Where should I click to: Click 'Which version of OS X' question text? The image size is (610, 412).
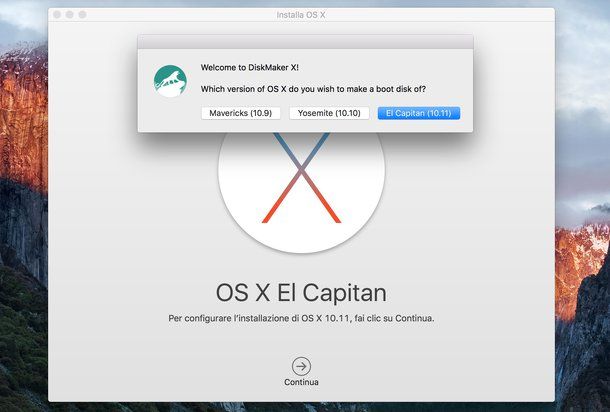[x=313, y=89]
